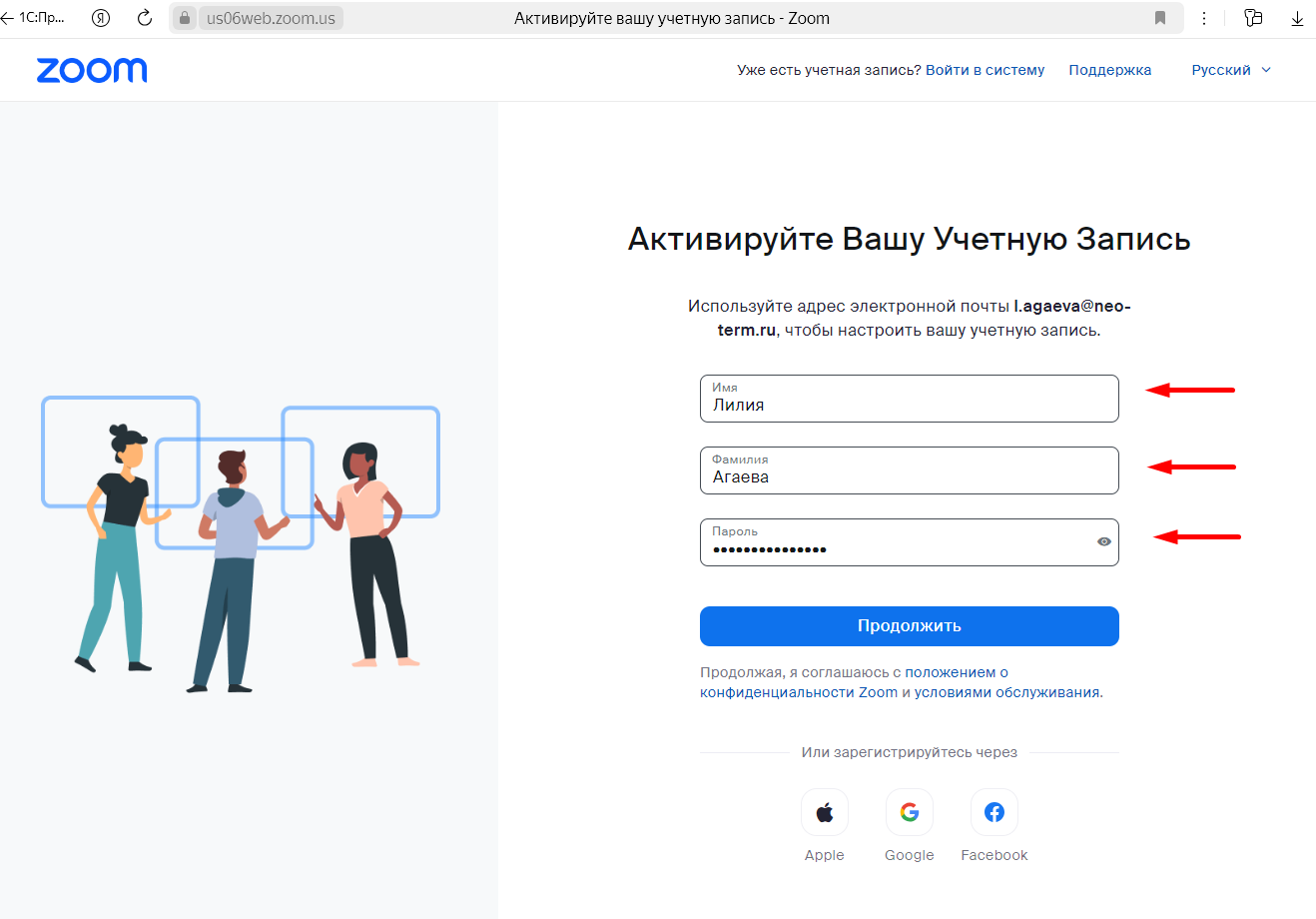The width and height of the screenshot is (1316, 919).
Task: Open the browser downloads arrow icon
Action: [1297, 18]
